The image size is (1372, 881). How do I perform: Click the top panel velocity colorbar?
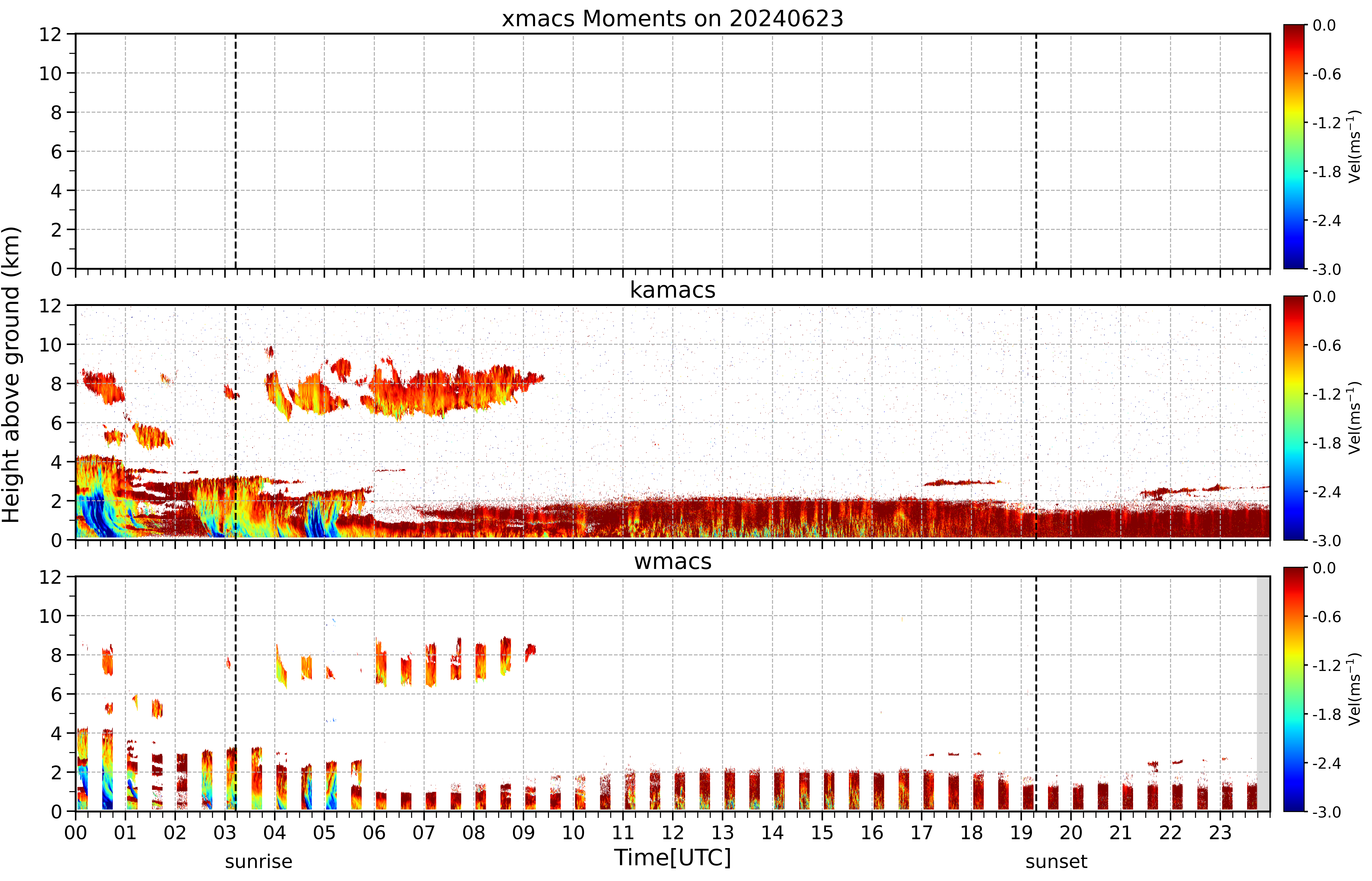click(x=1294, y=147)
